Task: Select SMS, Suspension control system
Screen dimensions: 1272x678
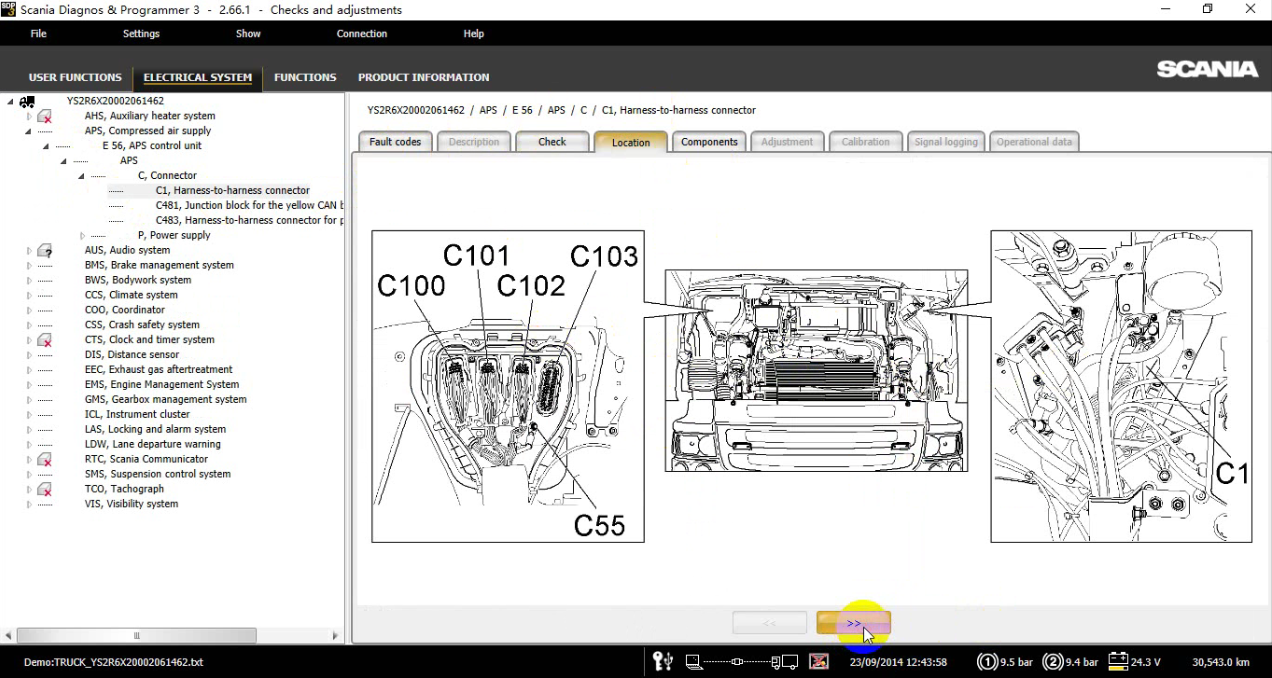Action: click(158, 474)
